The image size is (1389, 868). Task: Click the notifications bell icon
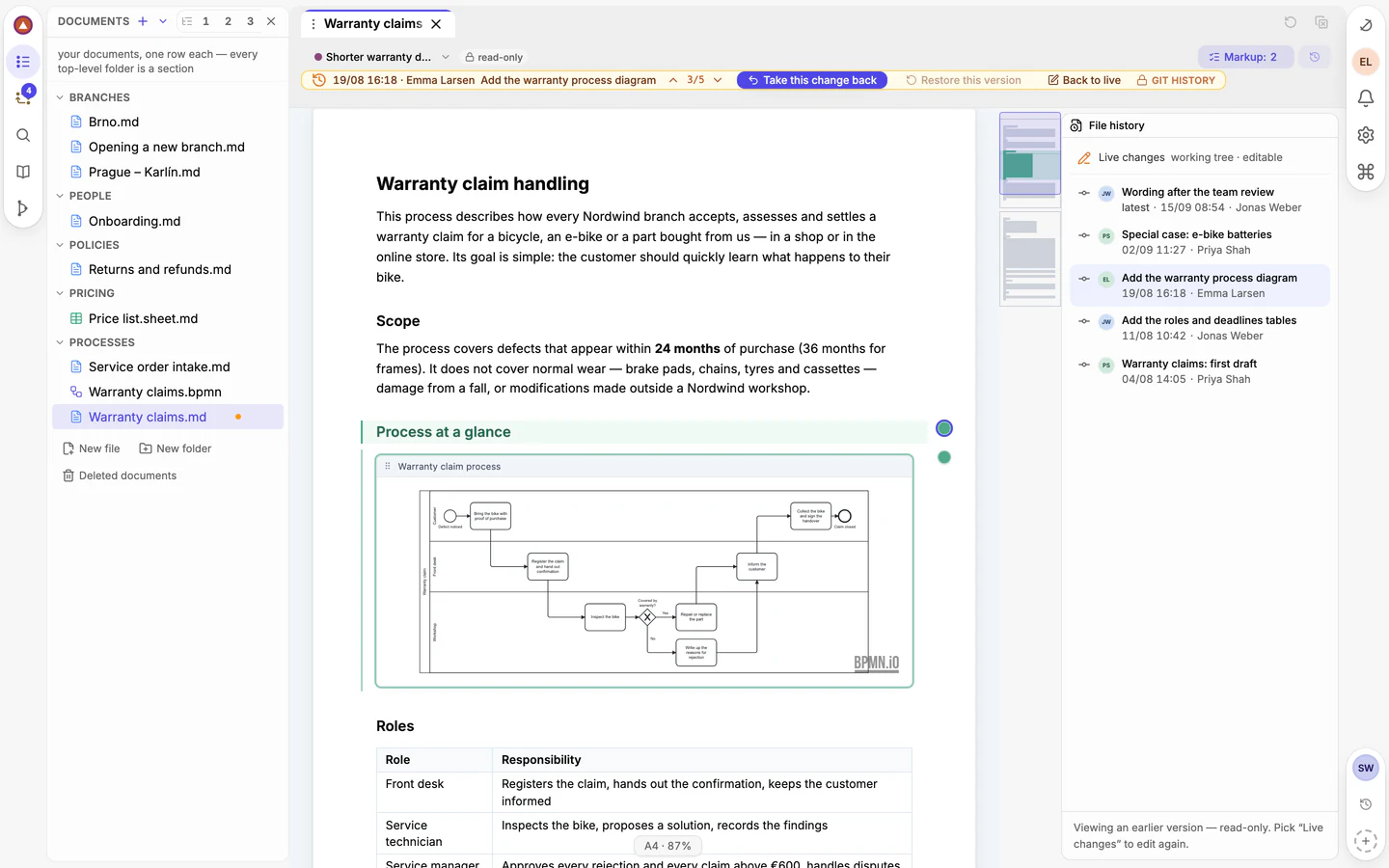coord(1366,98)
